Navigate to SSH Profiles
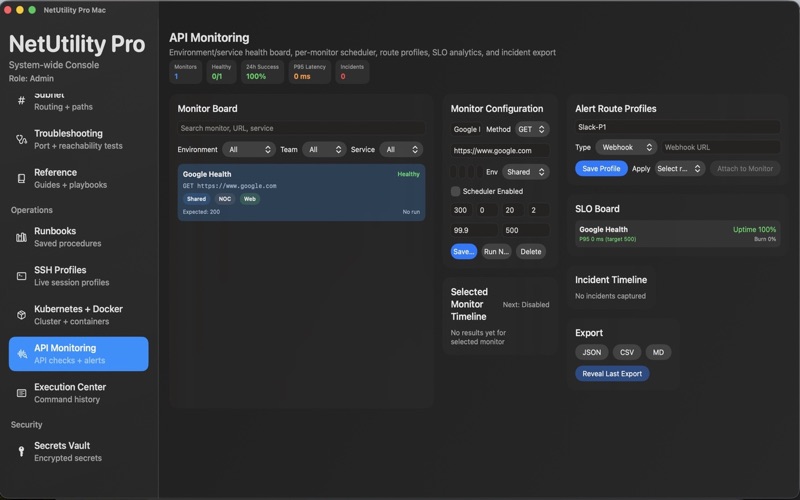The image size is (800, 500). 79,276
